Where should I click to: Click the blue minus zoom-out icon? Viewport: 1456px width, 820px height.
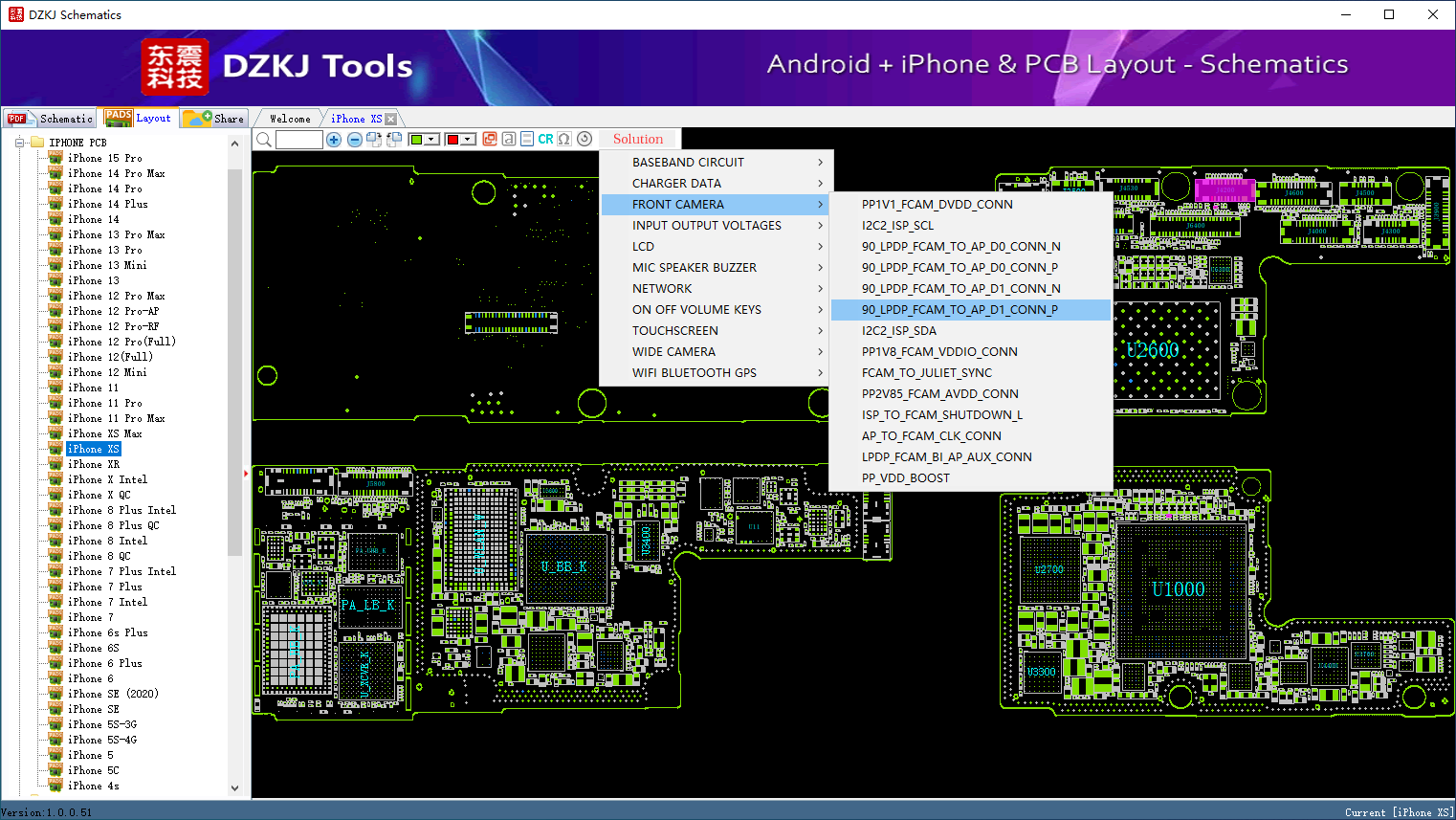(x=355, y=140)
